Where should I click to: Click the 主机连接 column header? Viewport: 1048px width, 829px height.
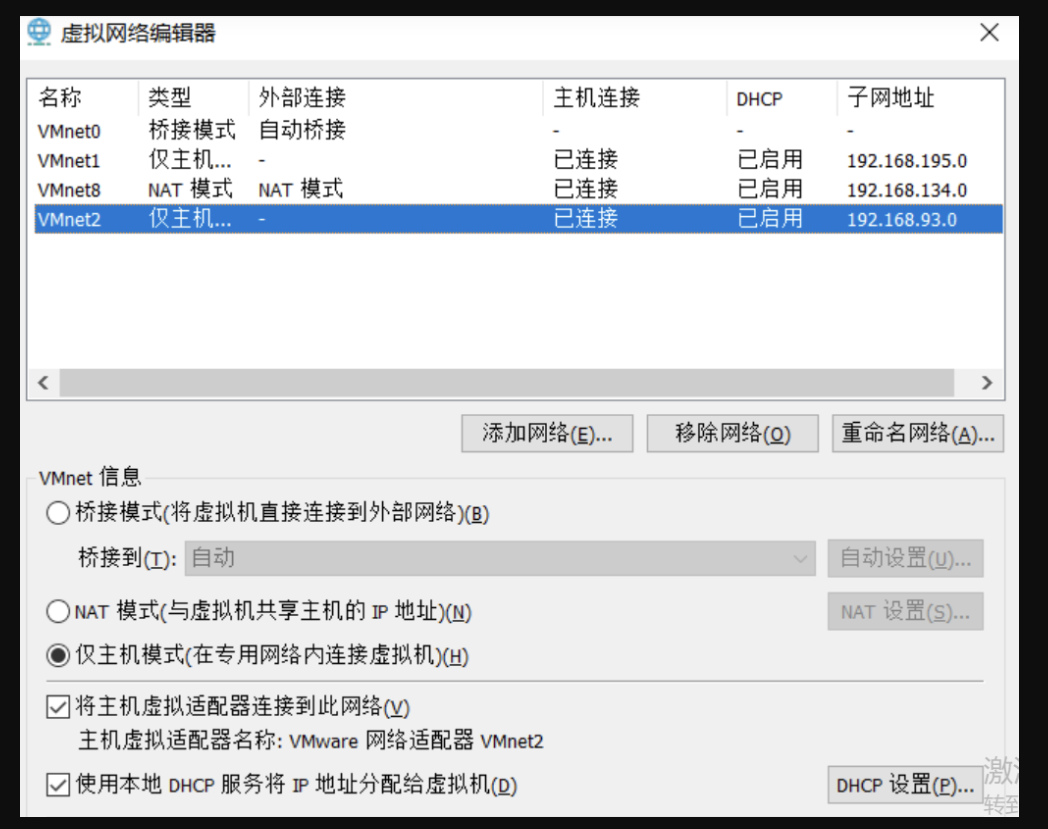pyautogui.click(x=635, y=98)
